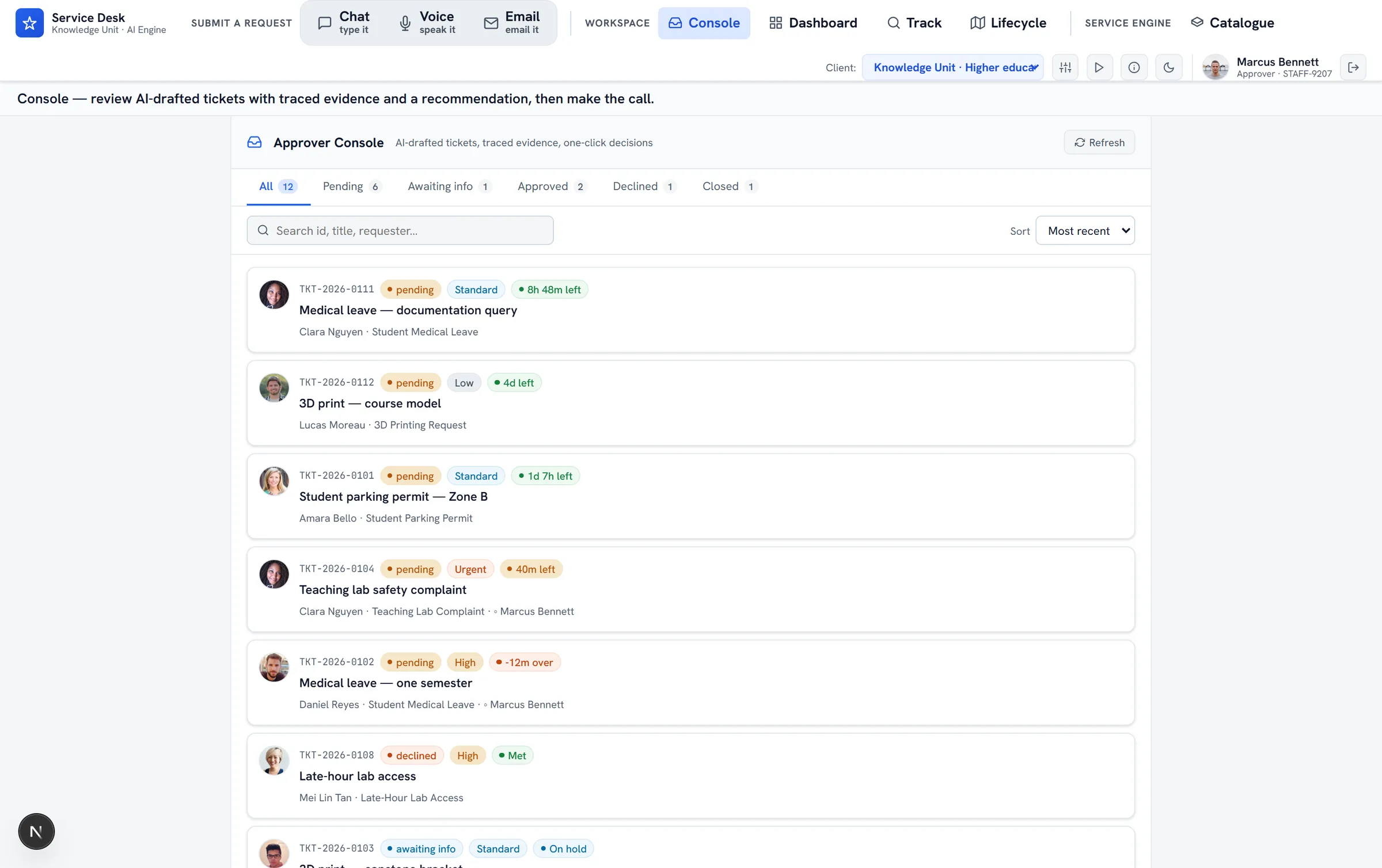
Task: Click the sign-out icon
Action: point(1353,67)
